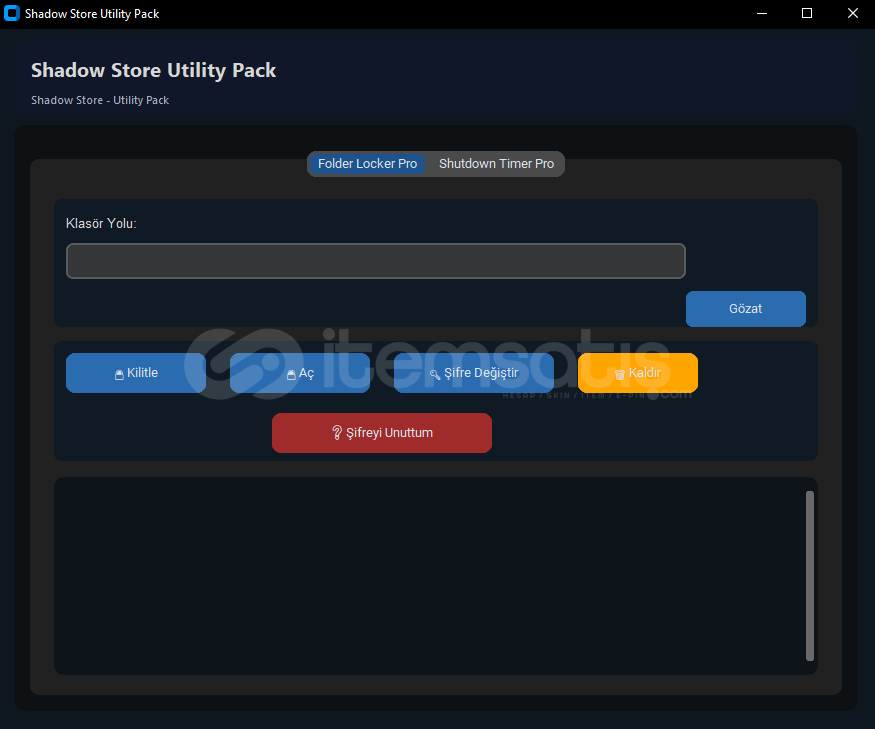875x729 pixels.
Task: Click the unlock icon on Aç button
Action: click(x=291, y=374)
